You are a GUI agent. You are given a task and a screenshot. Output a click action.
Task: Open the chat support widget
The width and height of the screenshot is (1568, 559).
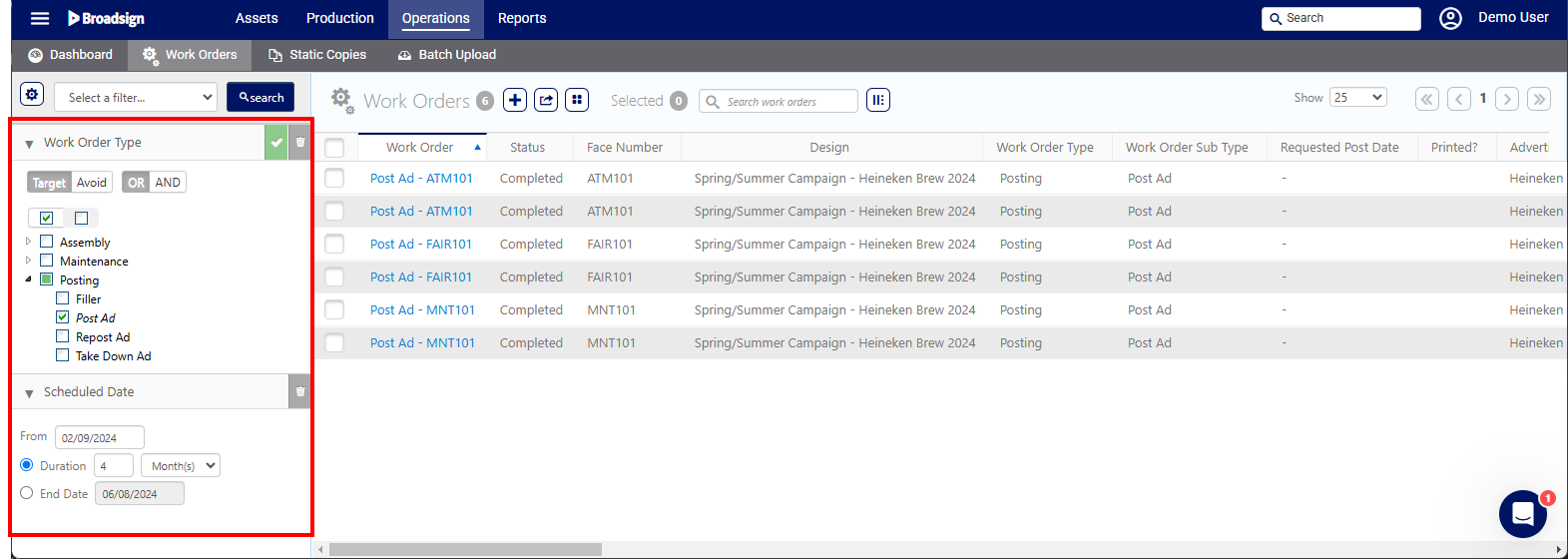[x=1522, y=513]
